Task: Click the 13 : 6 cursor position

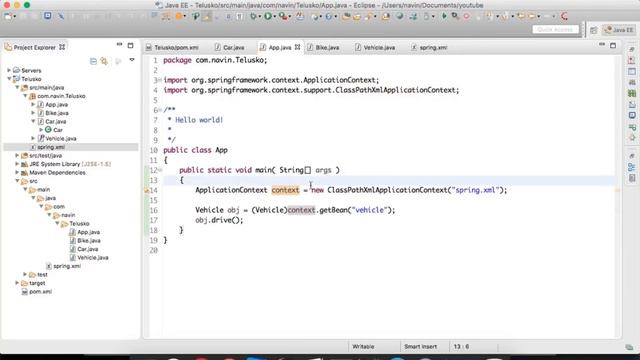Action: pyautogui.click(x=461, y=347)
